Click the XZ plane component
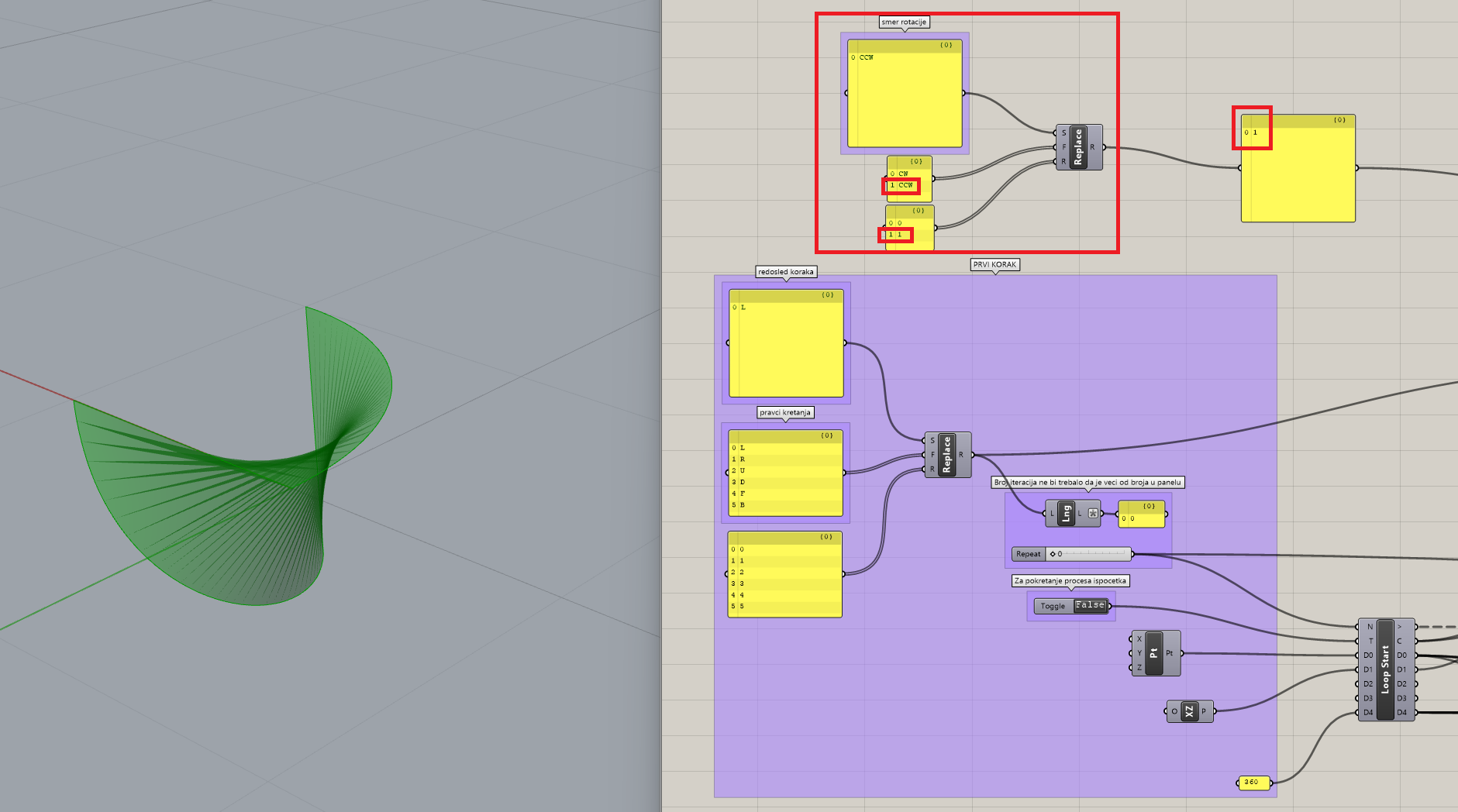Image resolution: width=1458 pixels, height=812 pixels. [x=1189, y=711]
